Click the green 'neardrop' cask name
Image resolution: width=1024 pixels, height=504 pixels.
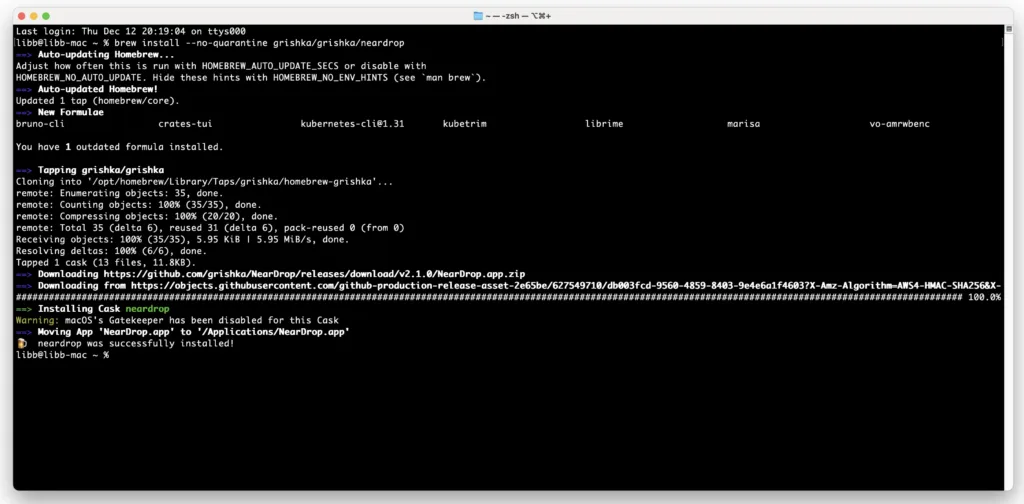tap(148, 309)
